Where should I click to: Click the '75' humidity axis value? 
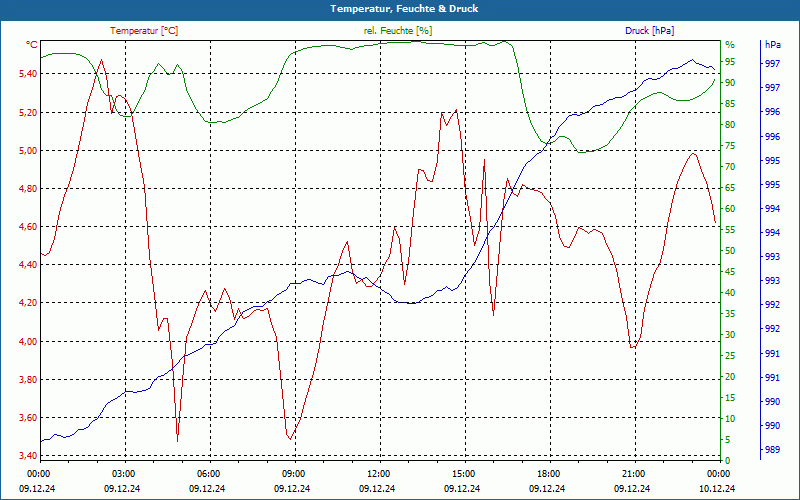pos(730,146)
